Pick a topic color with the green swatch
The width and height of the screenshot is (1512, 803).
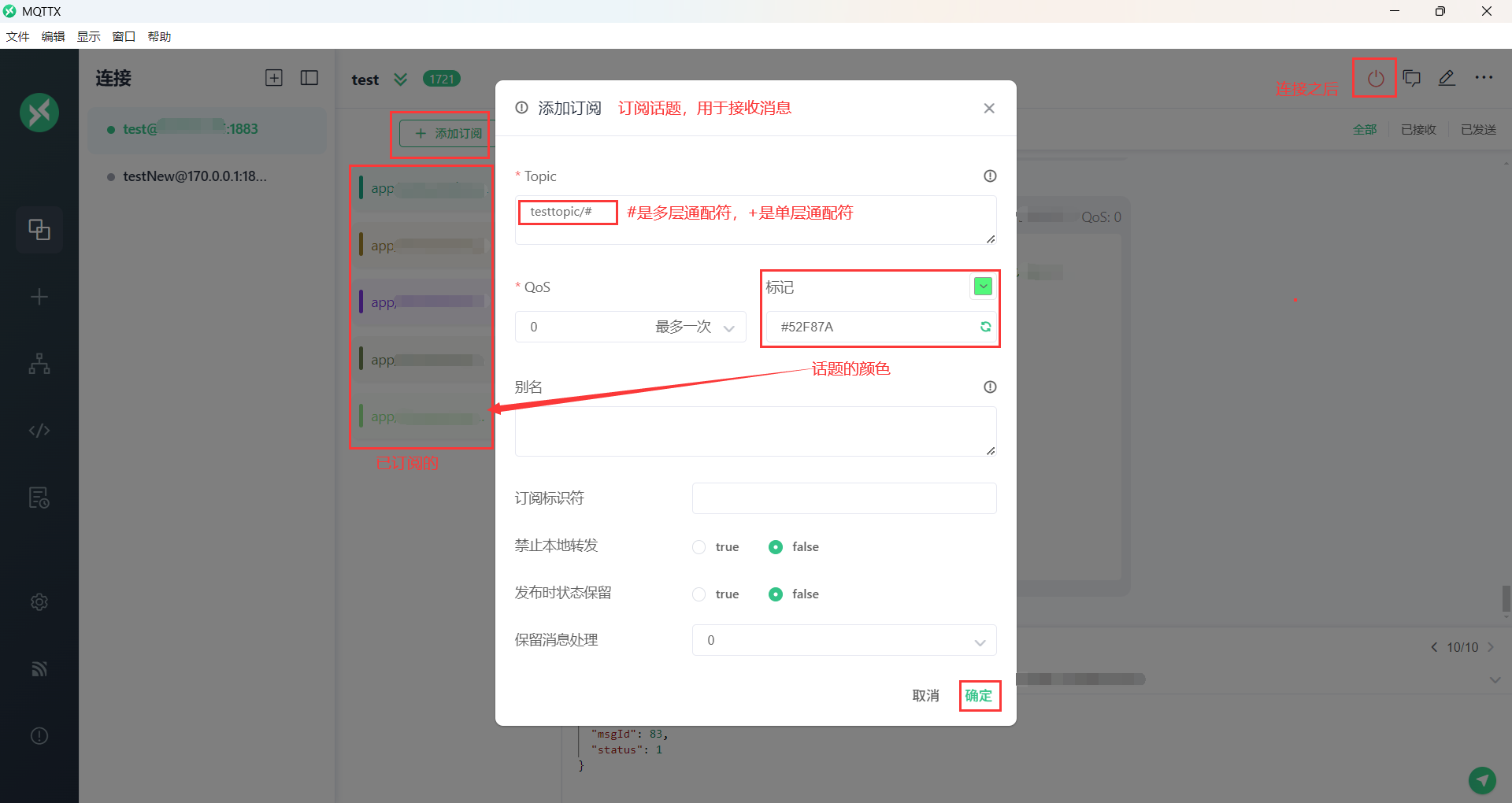tap(982, 287)
